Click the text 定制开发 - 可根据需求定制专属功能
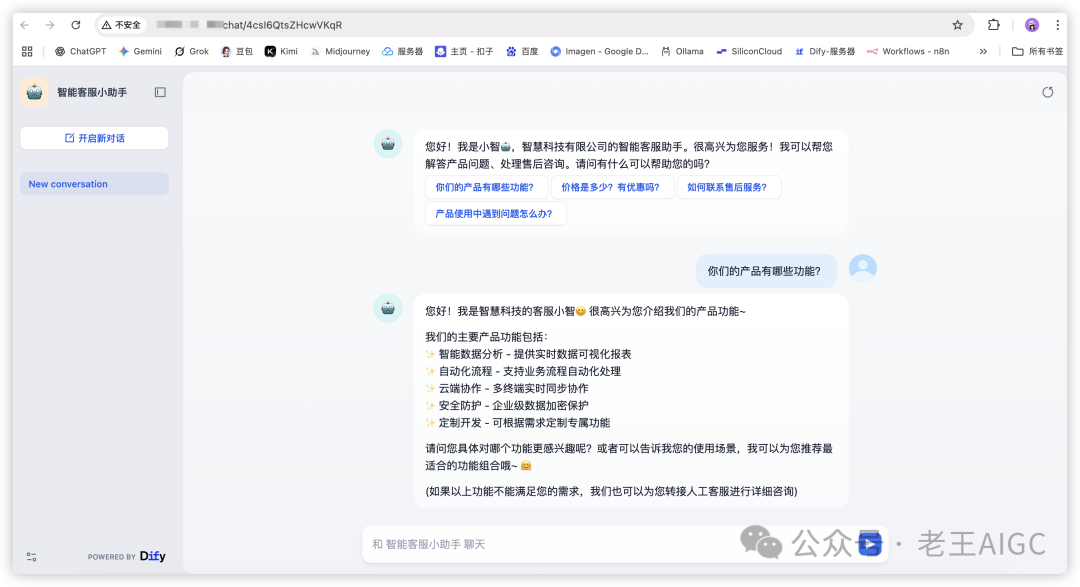The width and height of the screenshot is (1080, 587). (x=524, y=423)
